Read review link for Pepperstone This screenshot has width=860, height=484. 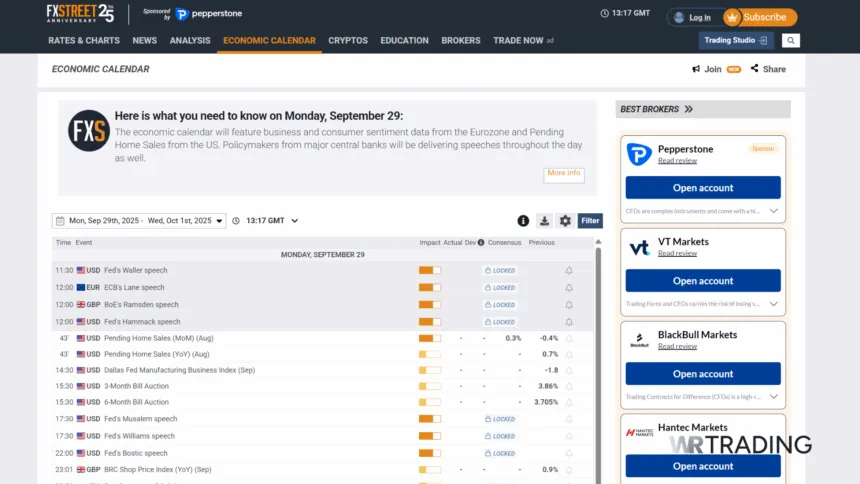pyautogui.click(x=677, y=161)
